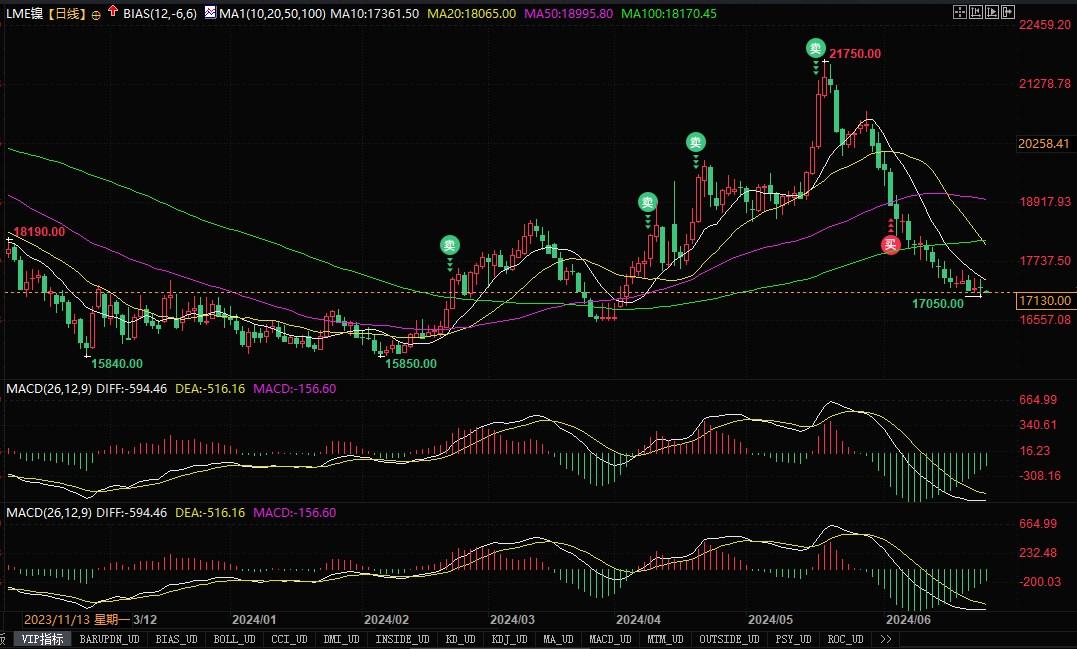Click the MA1 indicator chart icon
1077x649 pixels.
[209, 14]
